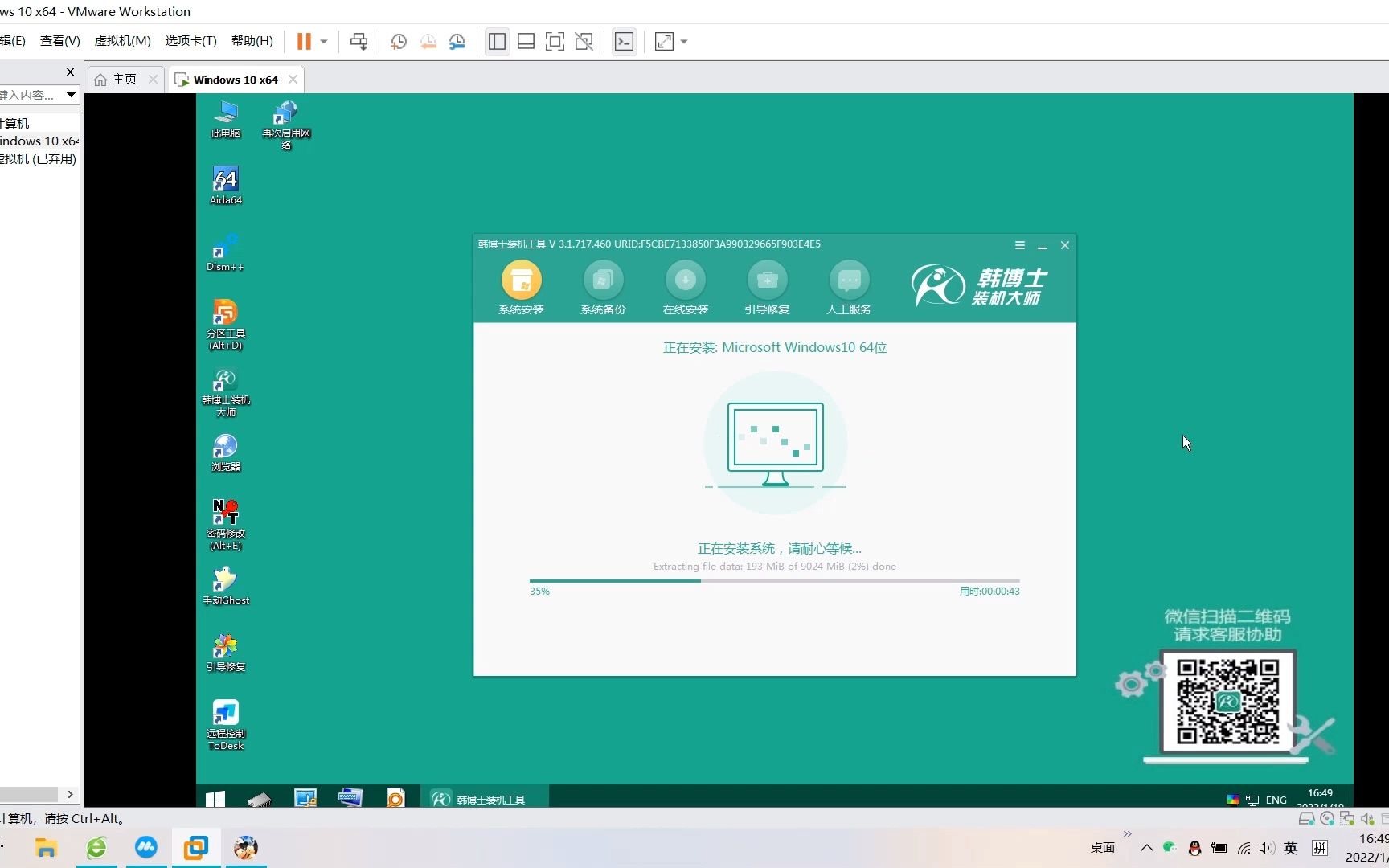Screen dimensions: 1389x868
Task: Show hidden host tray icons chevron
Action: [1147, 848]
